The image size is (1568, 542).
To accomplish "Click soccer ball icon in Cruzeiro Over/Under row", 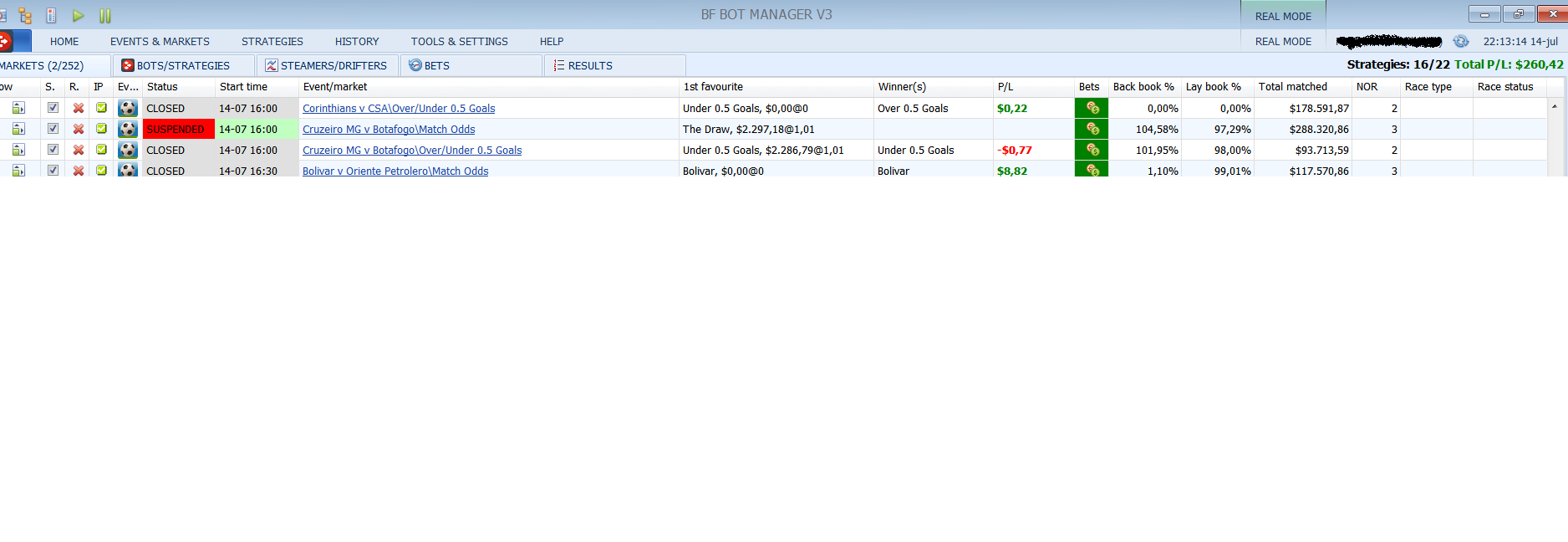I will click(x=128, y=150).
